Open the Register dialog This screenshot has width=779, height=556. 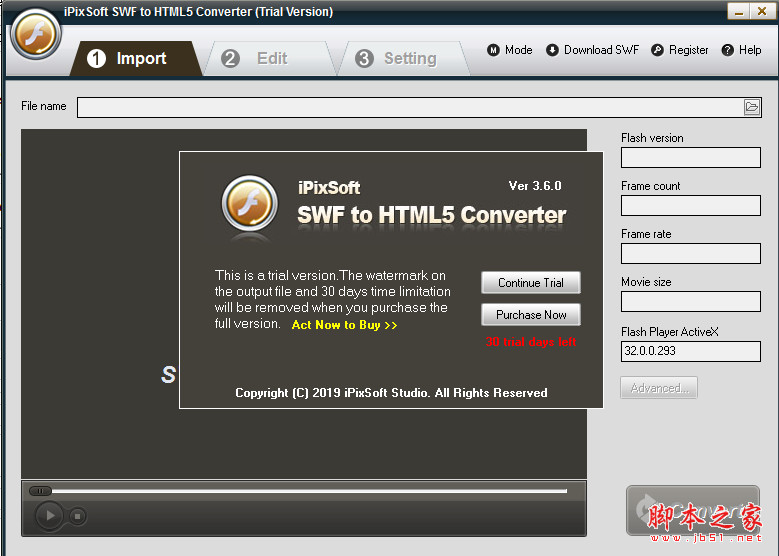(x=680, y=50)
